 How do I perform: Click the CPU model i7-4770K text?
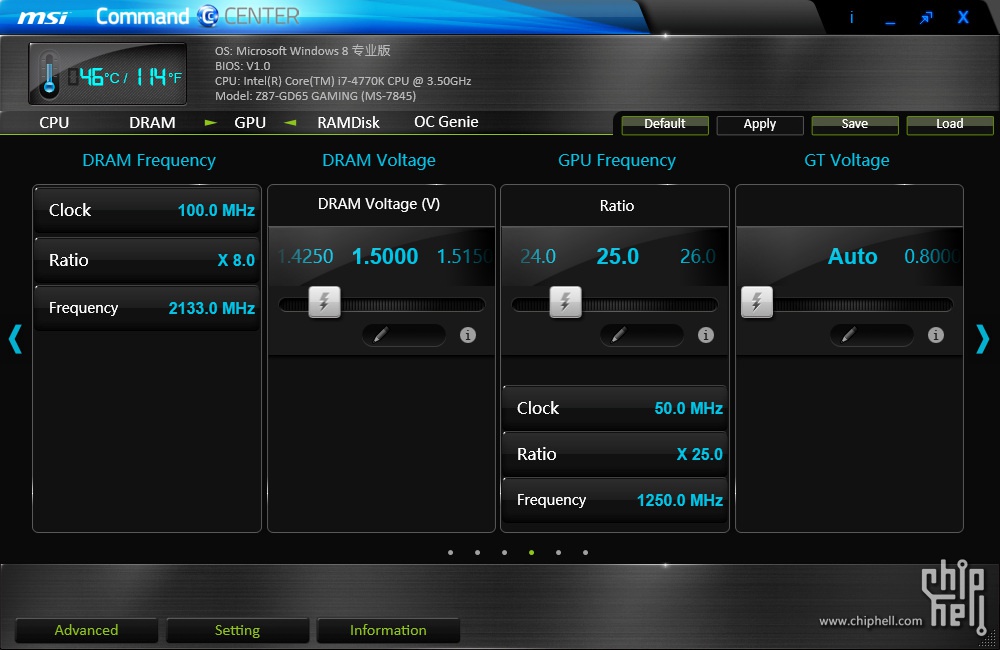pos(343,81)
